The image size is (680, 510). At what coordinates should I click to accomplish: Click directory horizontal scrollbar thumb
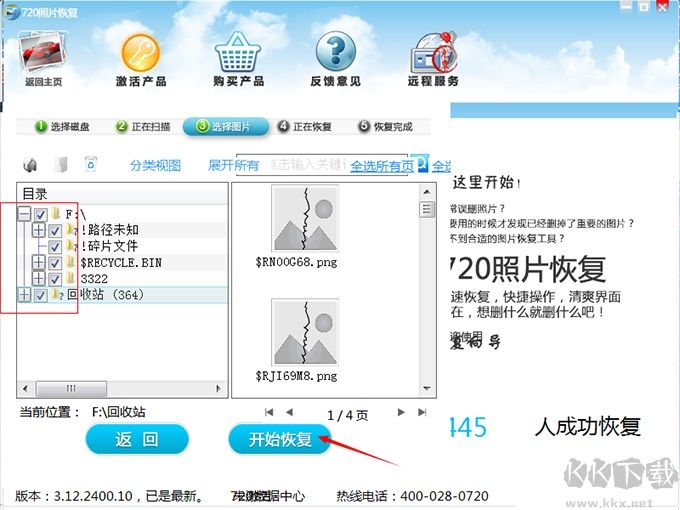pos(71,389)
